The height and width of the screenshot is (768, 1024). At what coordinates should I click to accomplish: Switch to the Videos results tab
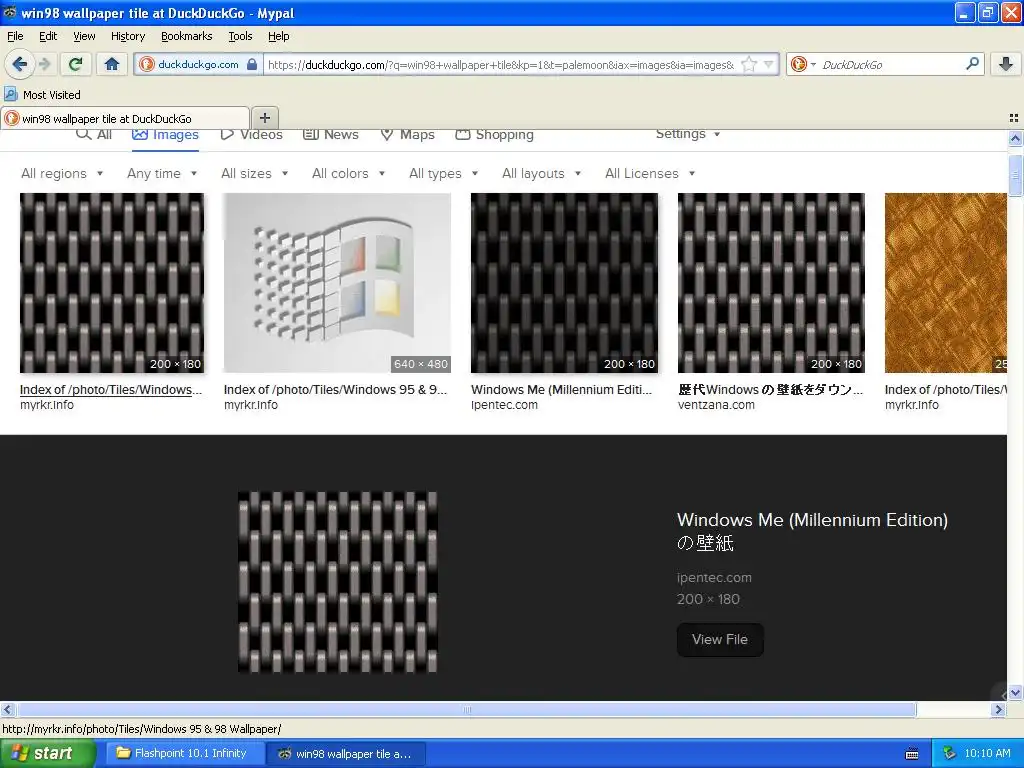tap(251, 135)
